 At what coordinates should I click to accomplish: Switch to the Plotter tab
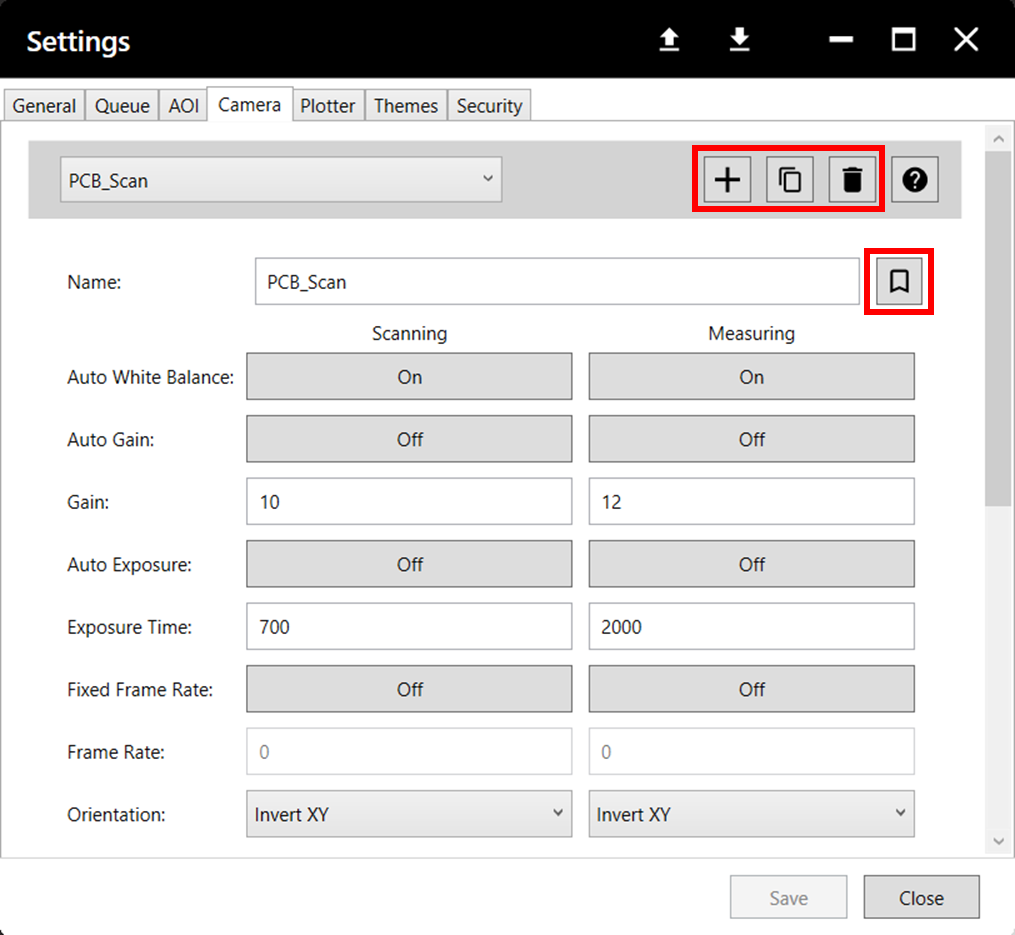pyautogui.click(x=328, y=106)
